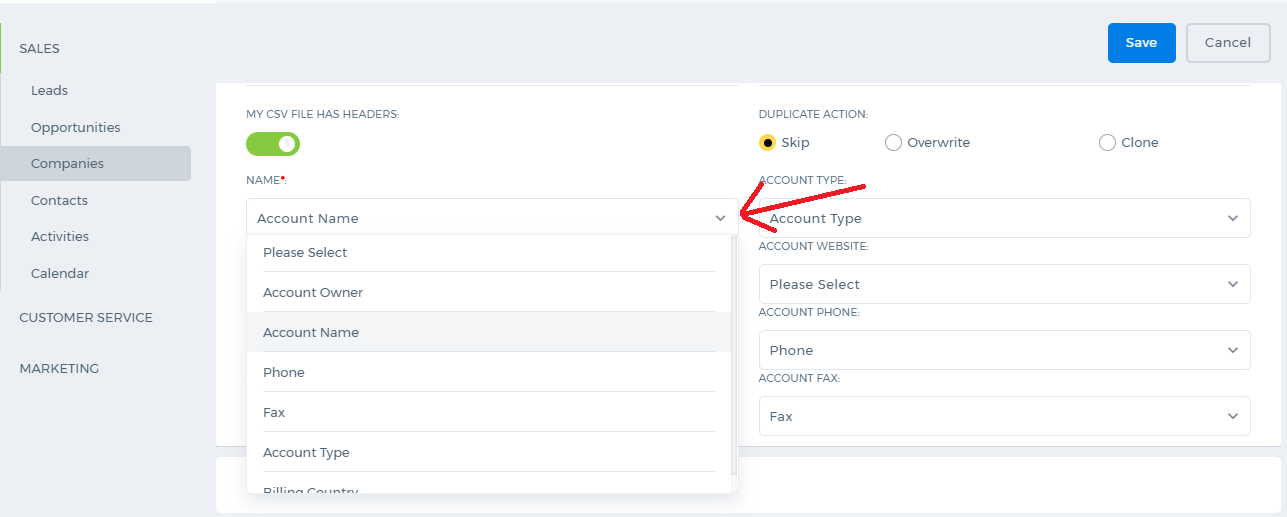This screenshot has height=517, width=1287.
Task: Open the Account Fax dropdown
Action: (1004, 416)
